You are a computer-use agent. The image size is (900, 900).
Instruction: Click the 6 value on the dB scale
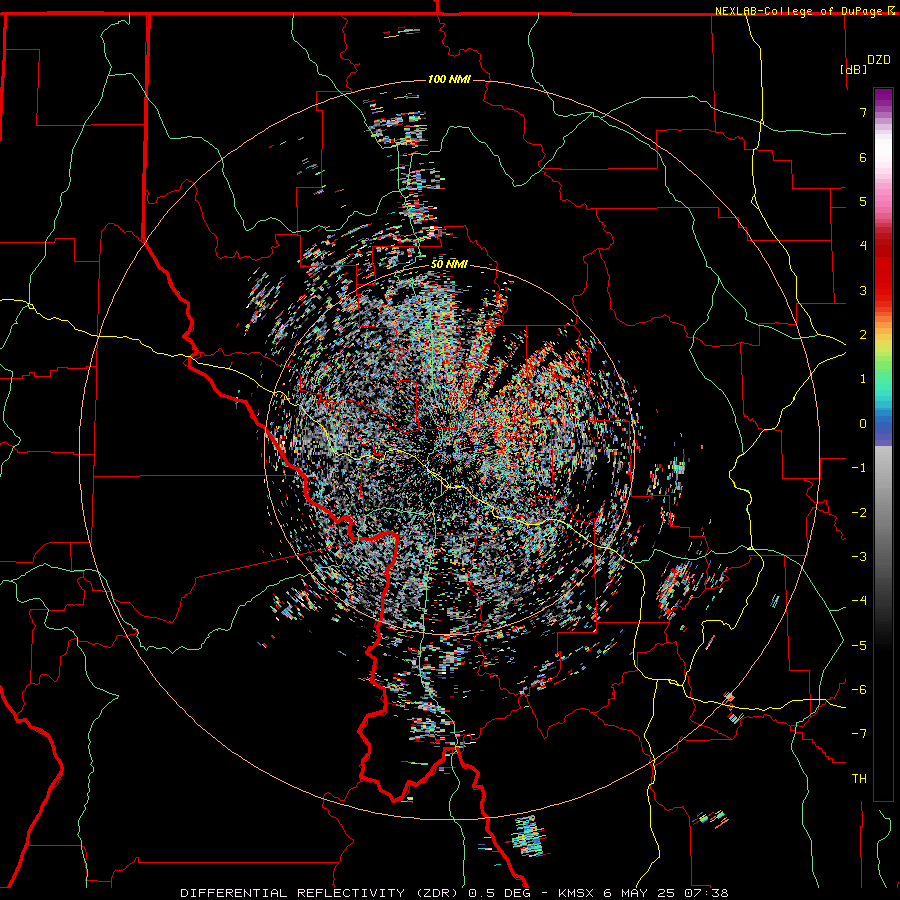[x=863, y=157]
